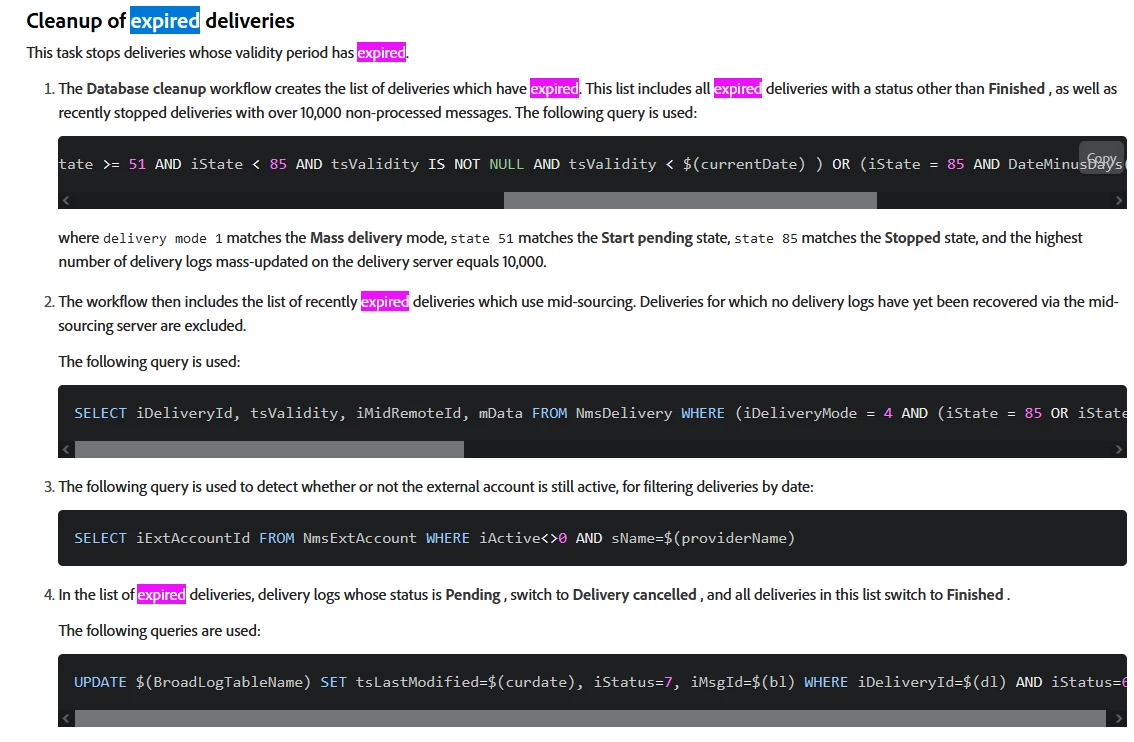Click left scroll arrow of first query code block

[66, 200]
